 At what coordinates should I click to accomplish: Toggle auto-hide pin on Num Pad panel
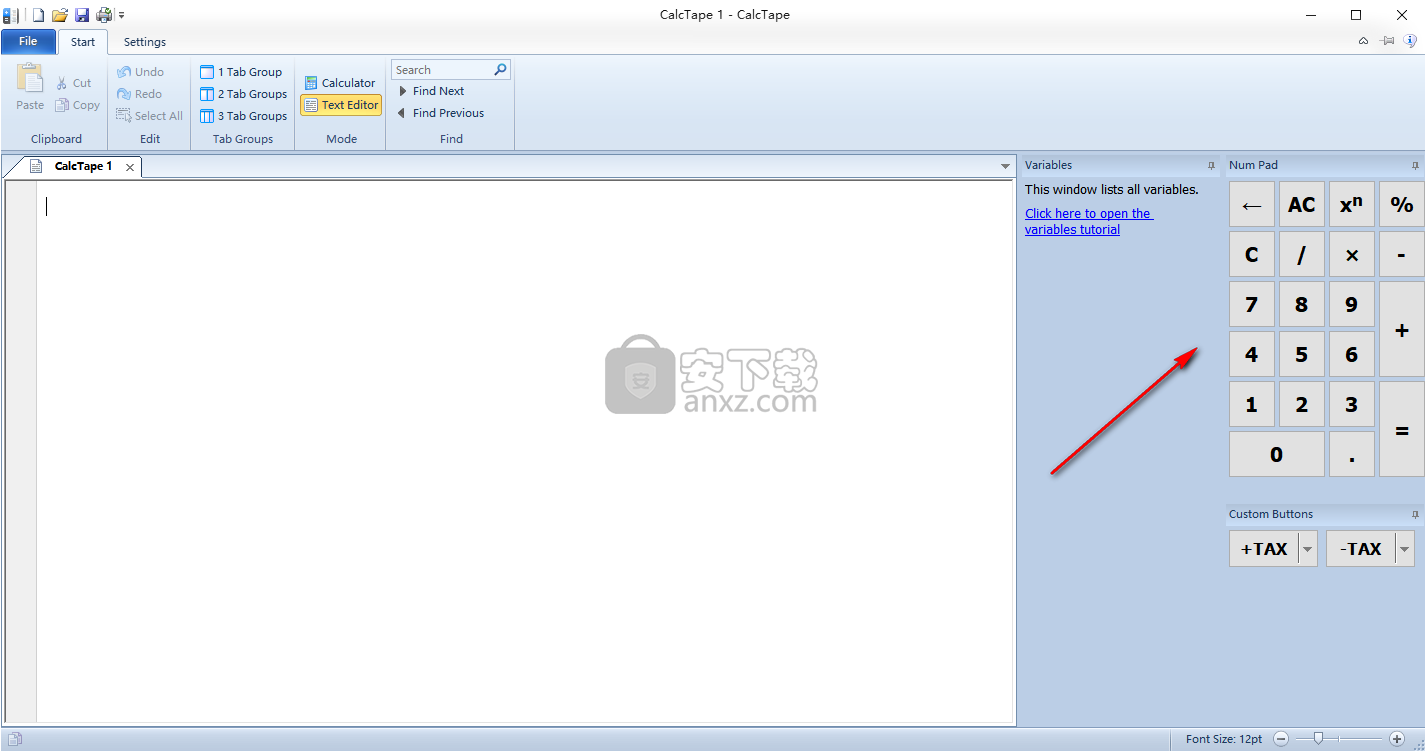tap(1415, 165)
